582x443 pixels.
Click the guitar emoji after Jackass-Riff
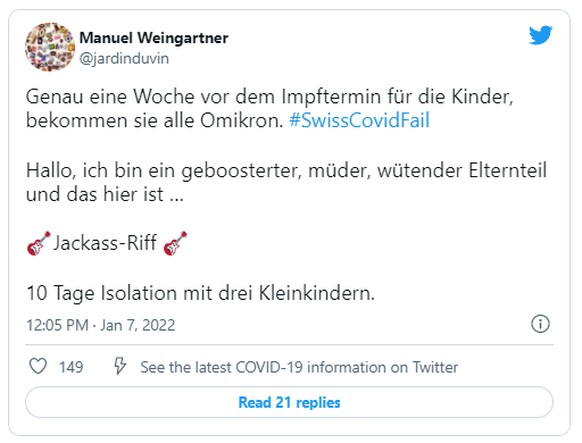coord(175,243)
